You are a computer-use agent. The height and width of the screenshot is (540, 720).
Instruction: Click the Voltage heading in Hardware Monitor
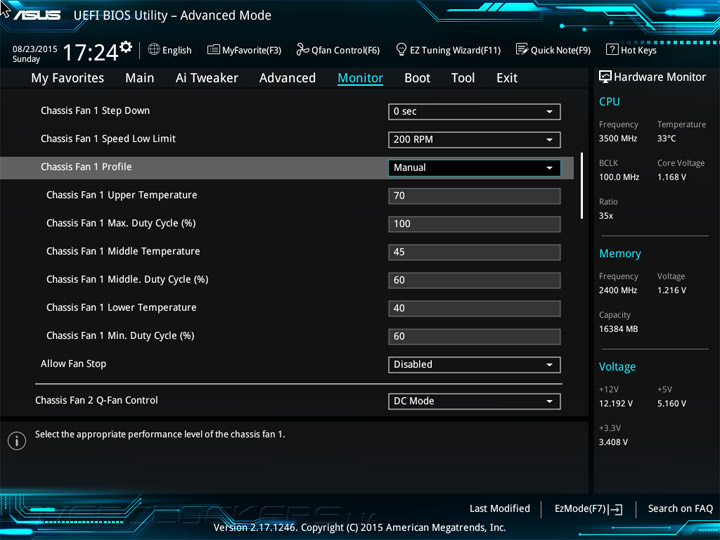pyautogui.click(x=617, y=367)
